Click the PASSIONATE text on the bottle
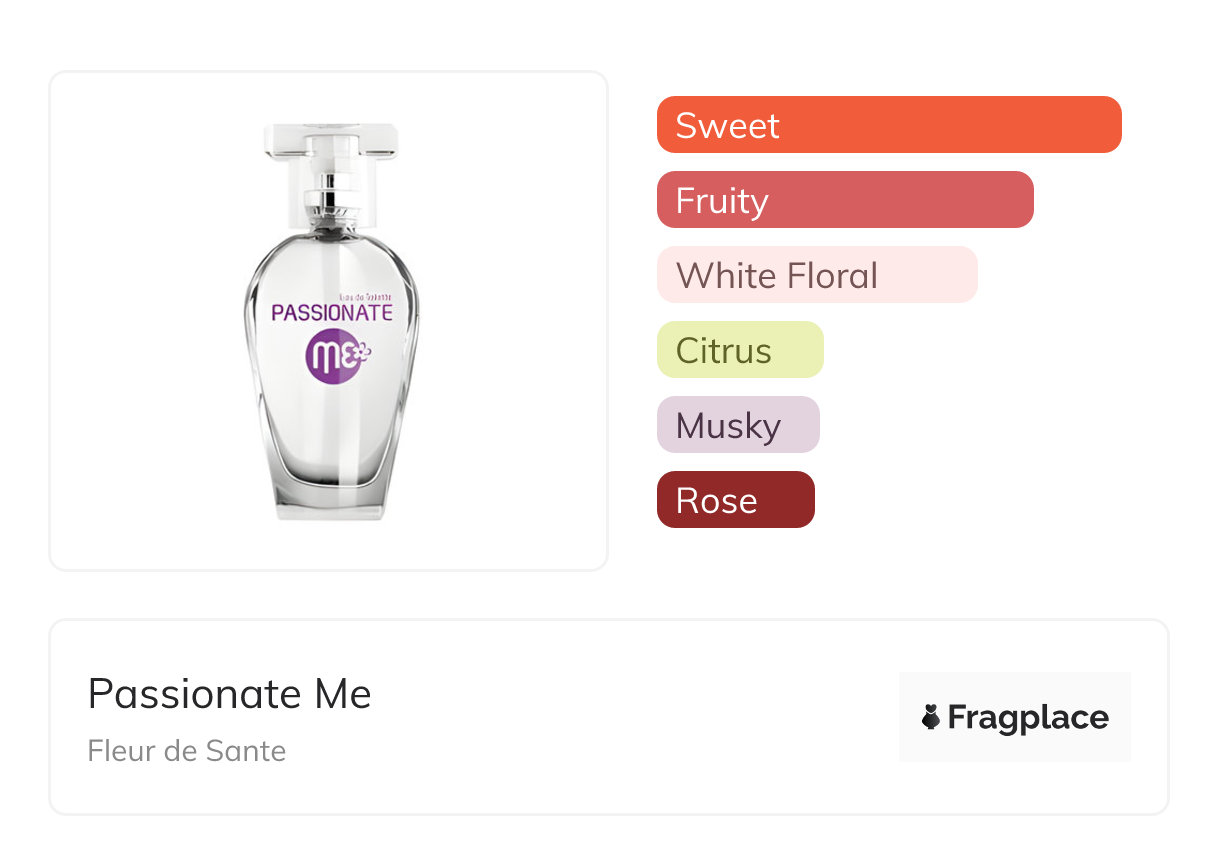The width and height of the screenshot is (1218, 864). pyautogui.click(x=331, y=312)
